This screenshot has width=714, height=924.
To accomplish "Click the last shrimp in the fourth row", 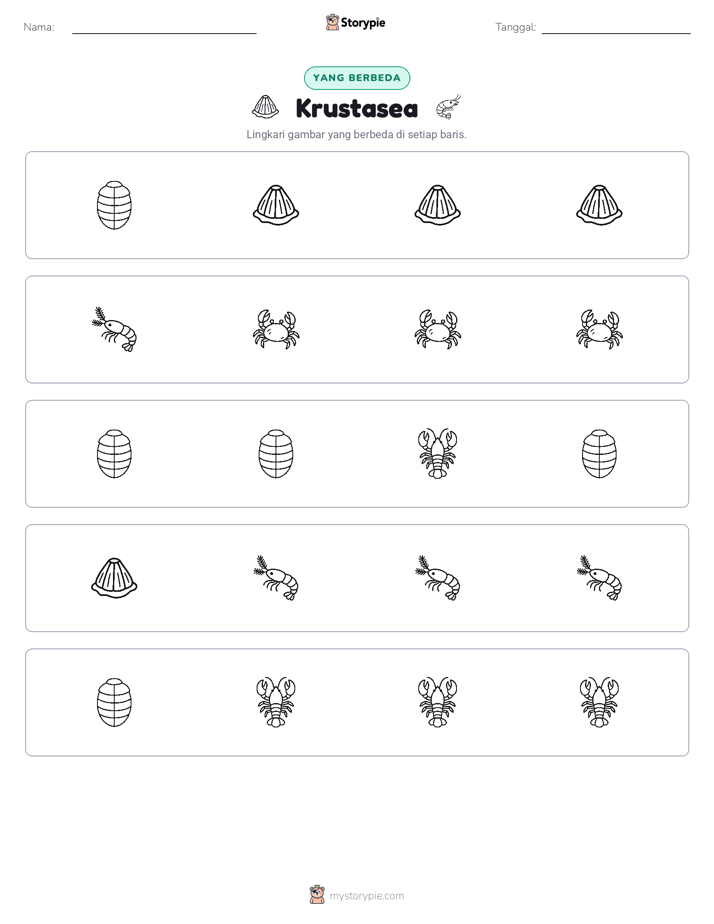I will click(x=599, y=578).
